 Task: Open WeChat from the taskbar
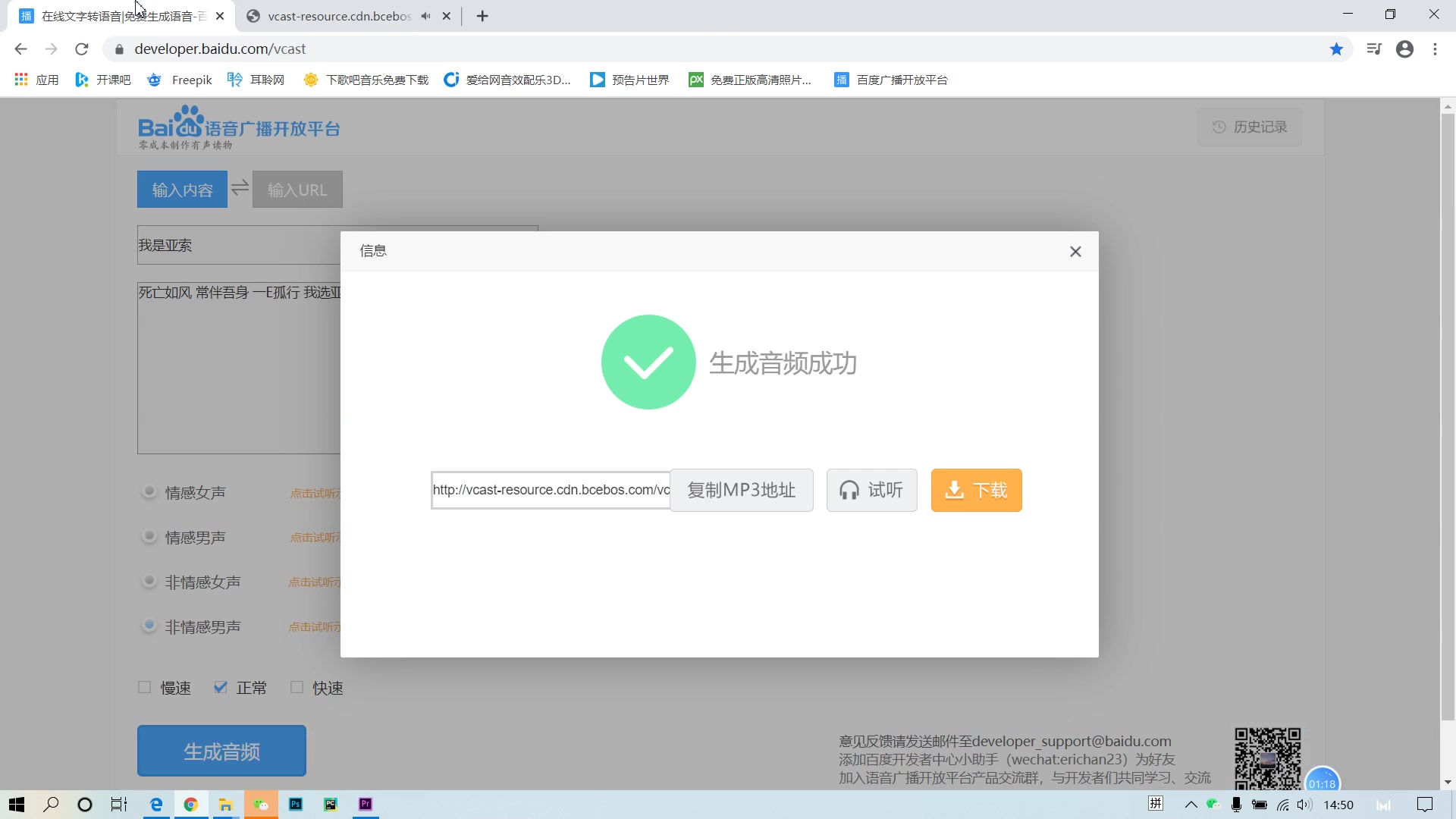pyautogui.click(x=261, y=805)
